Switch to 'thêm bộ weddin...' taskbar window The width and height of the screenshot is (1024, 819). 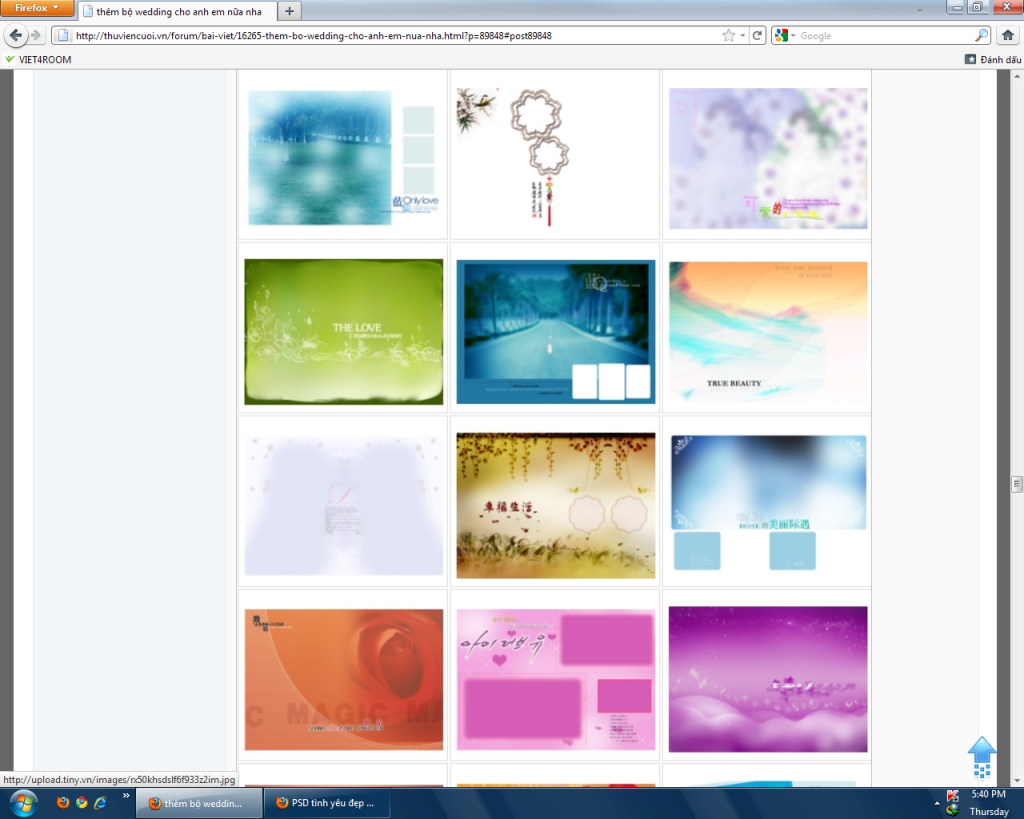(x=199, y=803)
